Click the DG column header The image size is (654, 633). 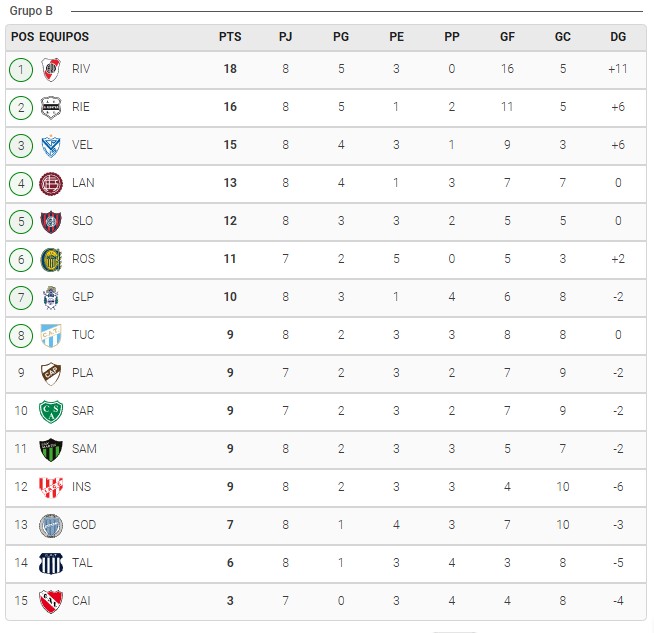[x=618, y=37]
